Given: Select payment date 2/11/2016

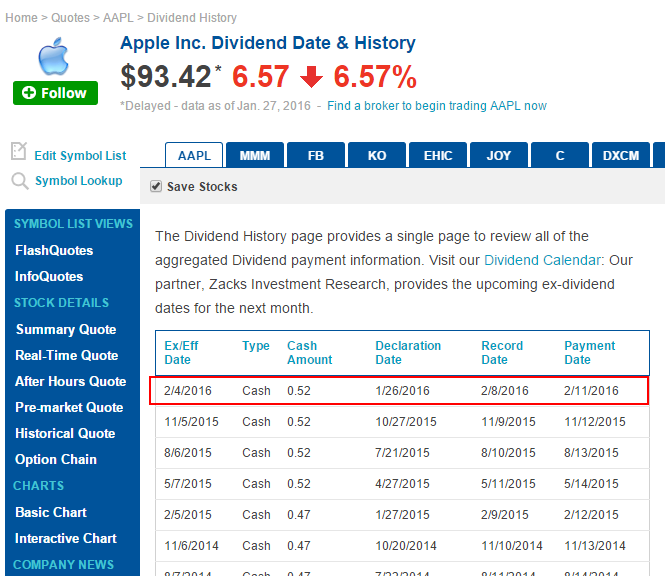Looking at the screenshot, I should [x=591, y=391].
